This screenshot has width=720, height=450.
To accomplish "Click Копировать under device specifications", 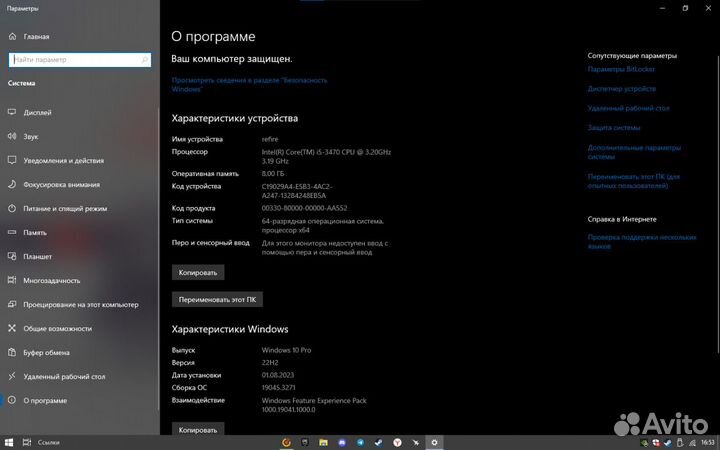I will coord(198,272).
